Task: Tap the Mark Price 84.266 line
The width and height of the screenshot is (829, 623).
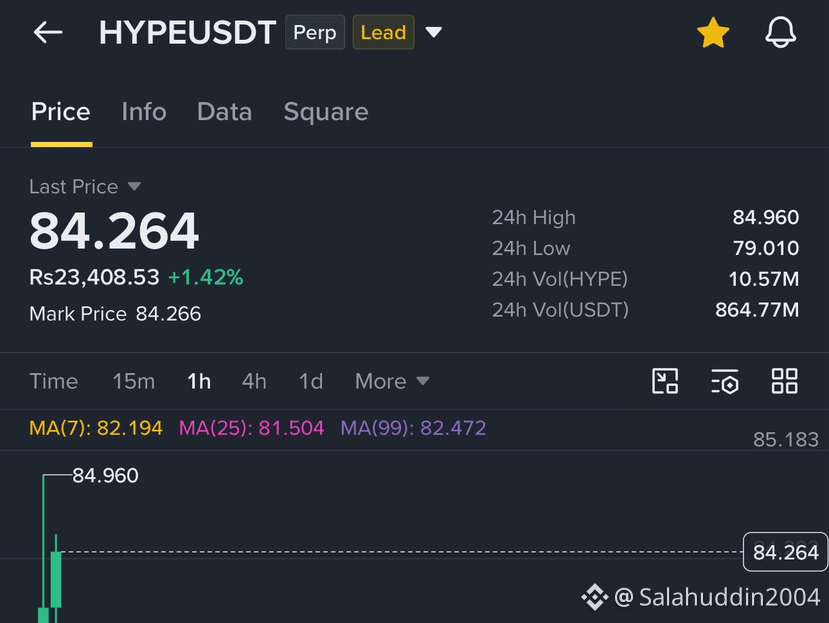Action: pyautogui.click(x=115, y=314)
